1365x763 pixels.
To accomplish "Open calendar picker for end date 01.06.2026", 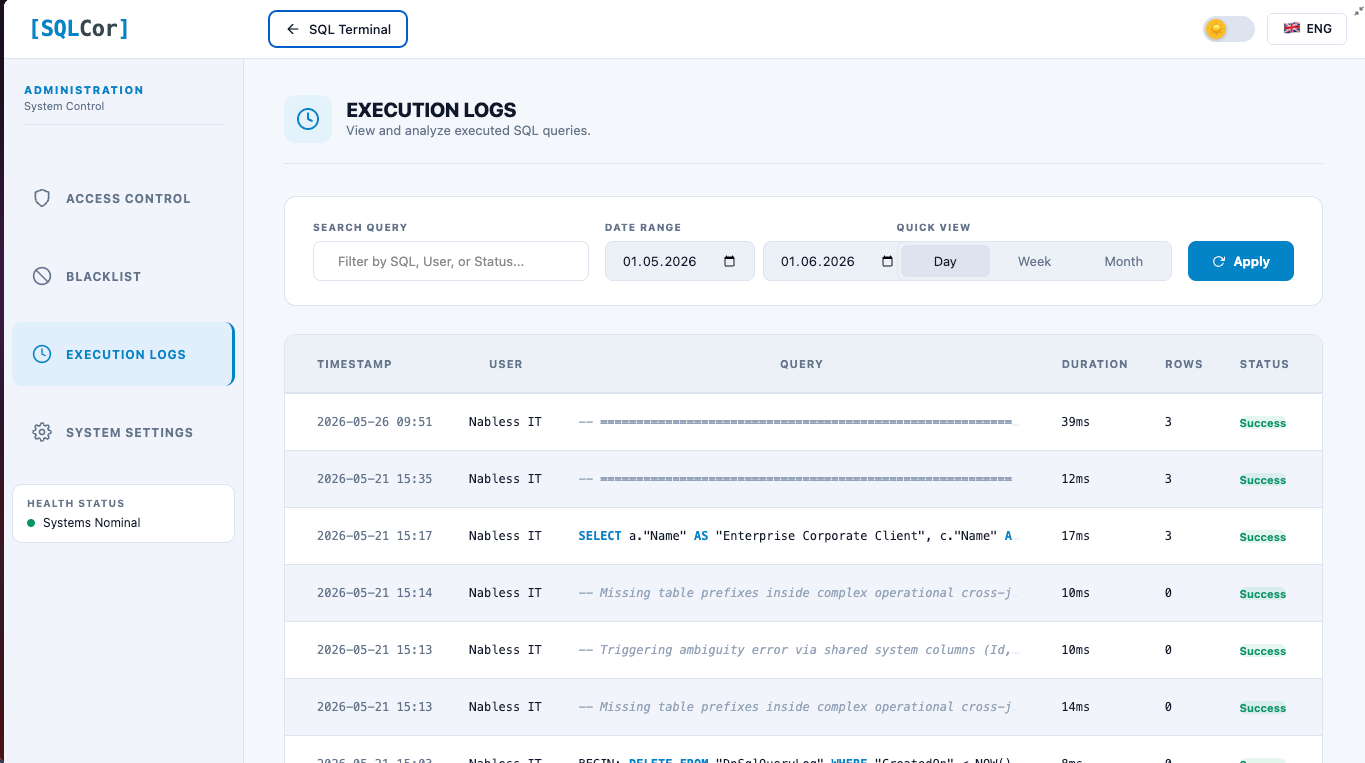I will 888,261.
